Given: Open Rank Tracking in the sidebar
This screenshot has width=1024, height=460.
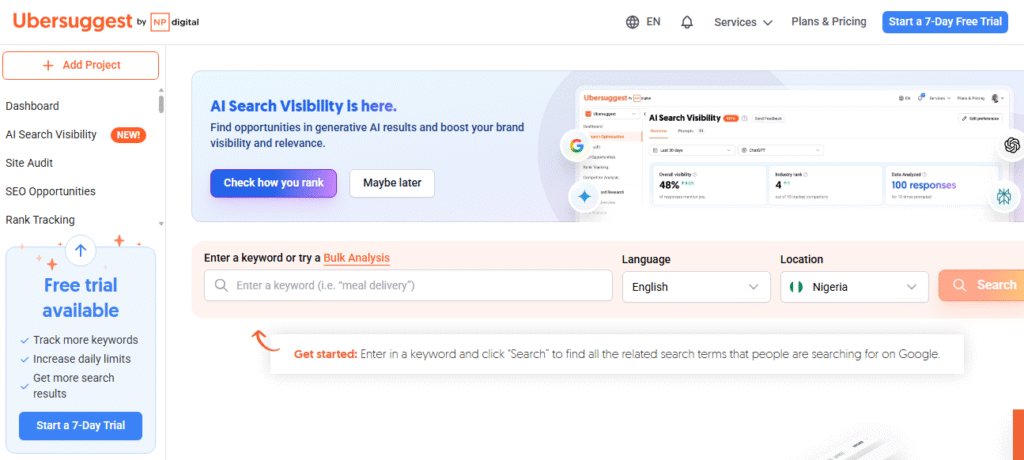Looking at the screenshot, I should 40,220.
